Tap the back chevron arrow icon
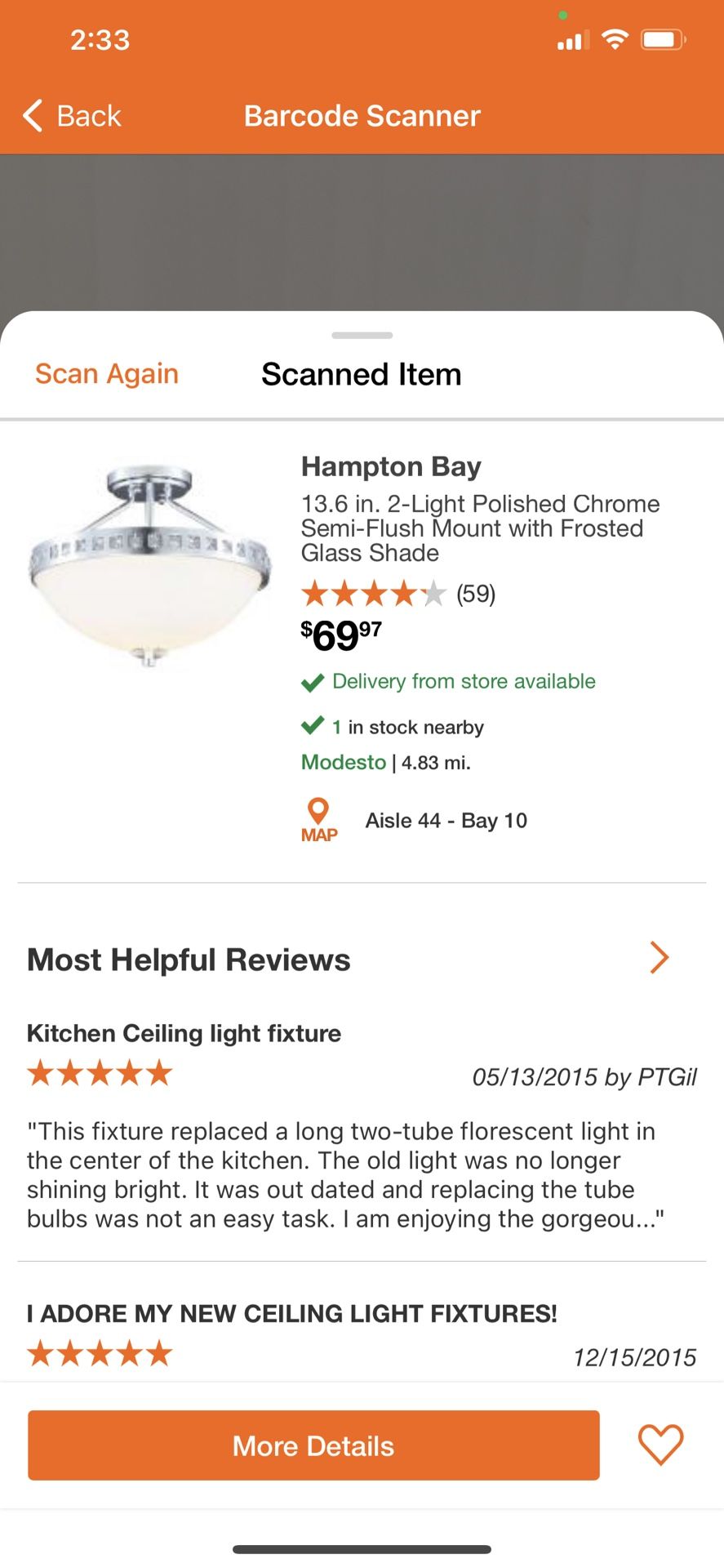 33,116
